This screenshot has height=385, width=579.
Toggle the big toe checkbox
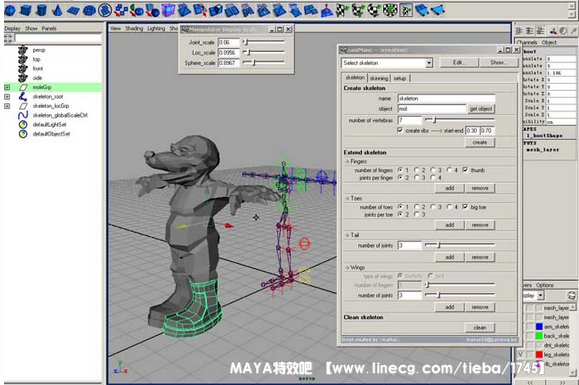coord(465,207)
